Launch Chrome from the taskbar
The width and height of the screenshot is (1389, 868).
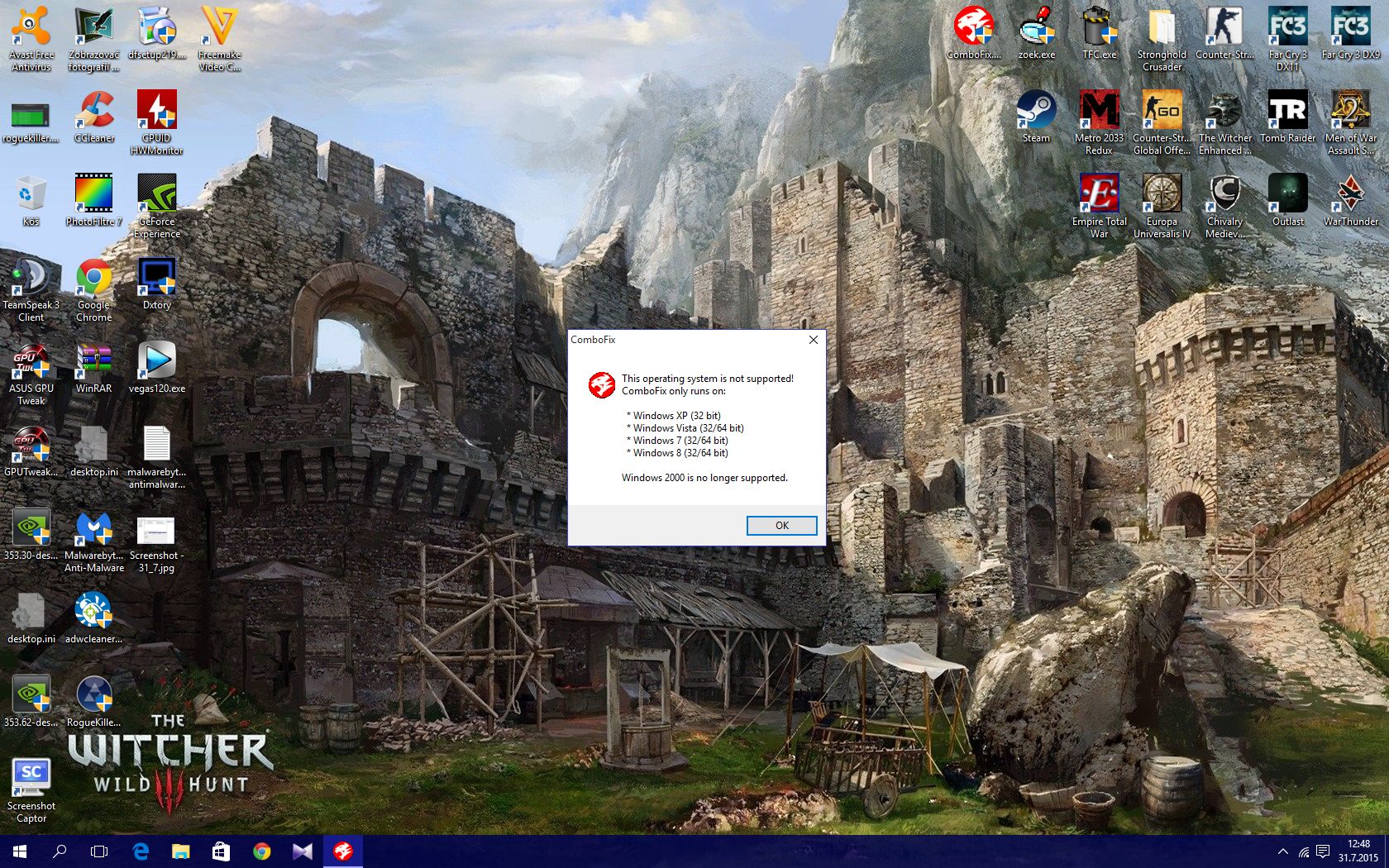point(261,851)
